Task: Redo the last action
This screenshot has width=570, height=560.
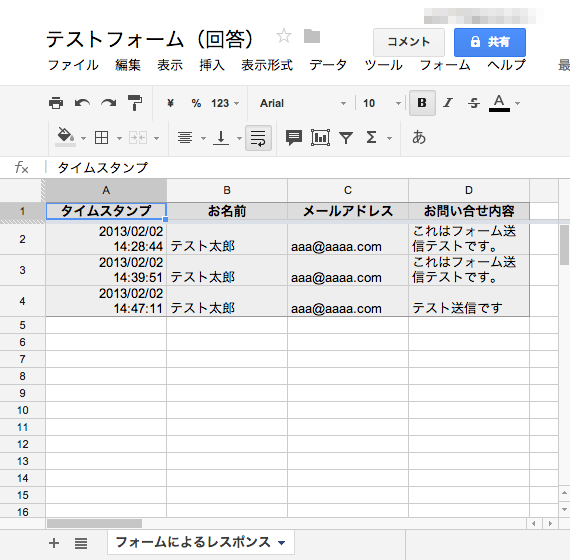Action: [109, 103]
